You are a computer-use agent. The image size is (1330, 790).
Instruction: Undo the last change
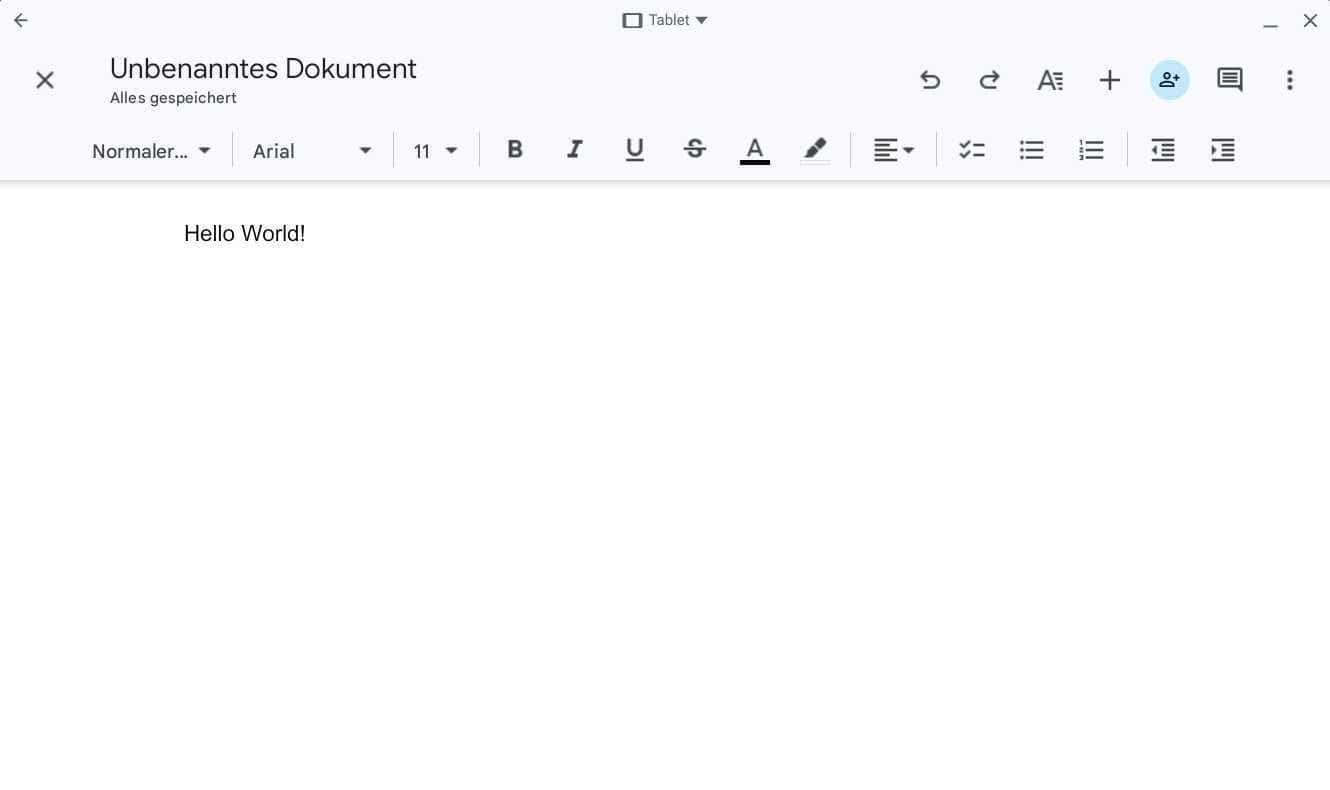pyautogui.click(x=930, y=80)
